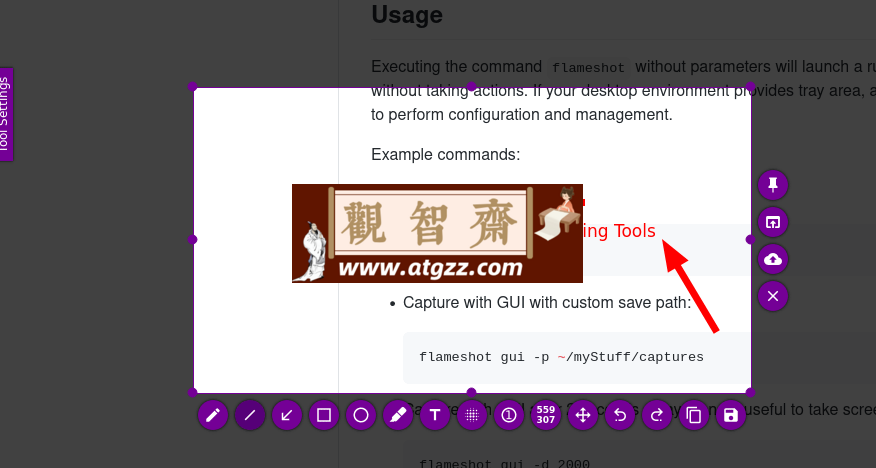Select the Pixelate blur tool
Viewport: 876px width, 468px height.
(472, 415)
